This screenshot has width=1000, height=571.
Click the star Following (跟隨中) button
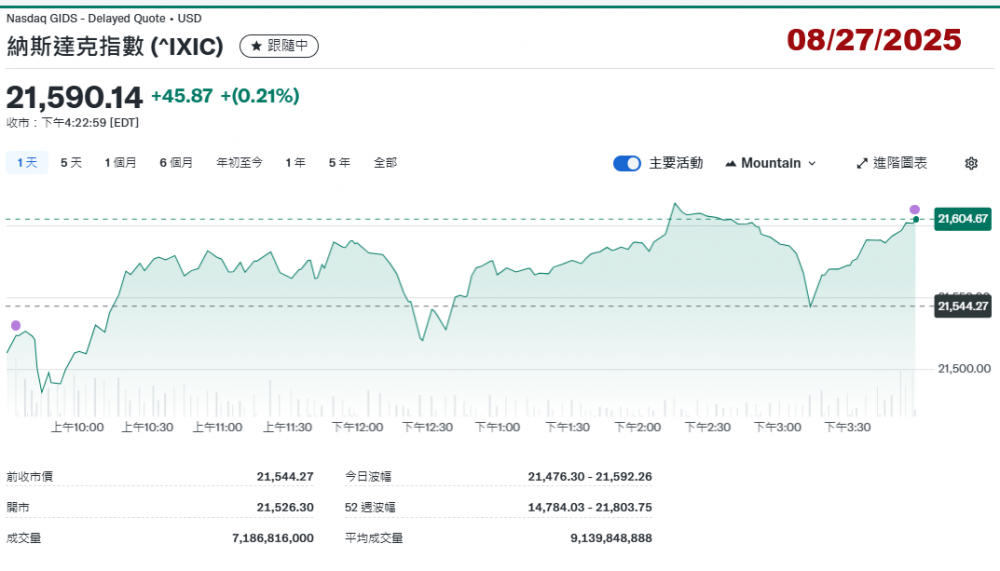tap(279, 46)
